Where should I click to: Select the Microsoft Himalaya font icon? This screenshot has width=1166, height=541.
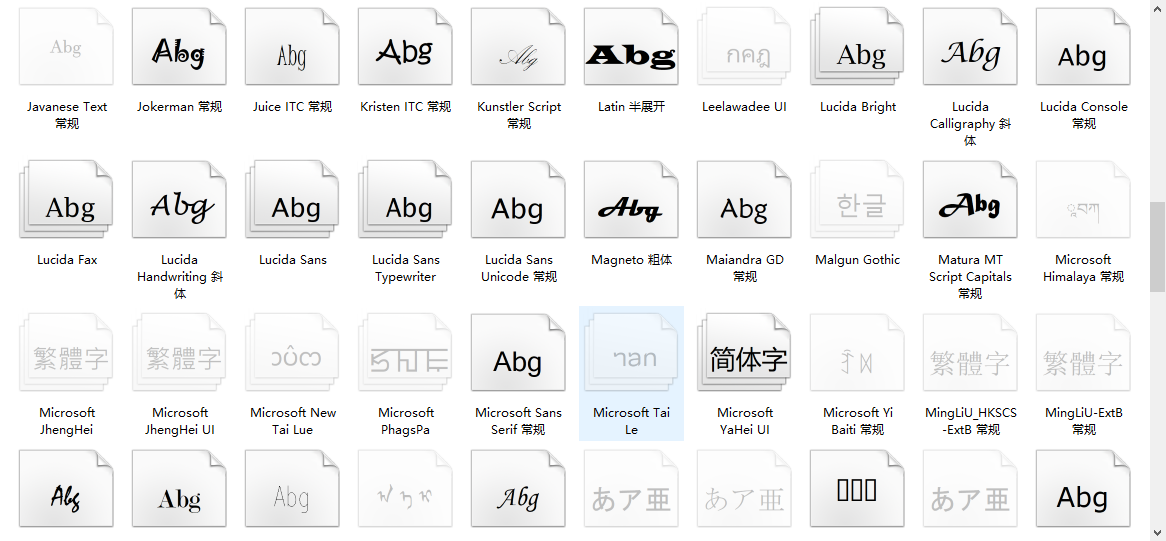click(x=1083, y=200)
